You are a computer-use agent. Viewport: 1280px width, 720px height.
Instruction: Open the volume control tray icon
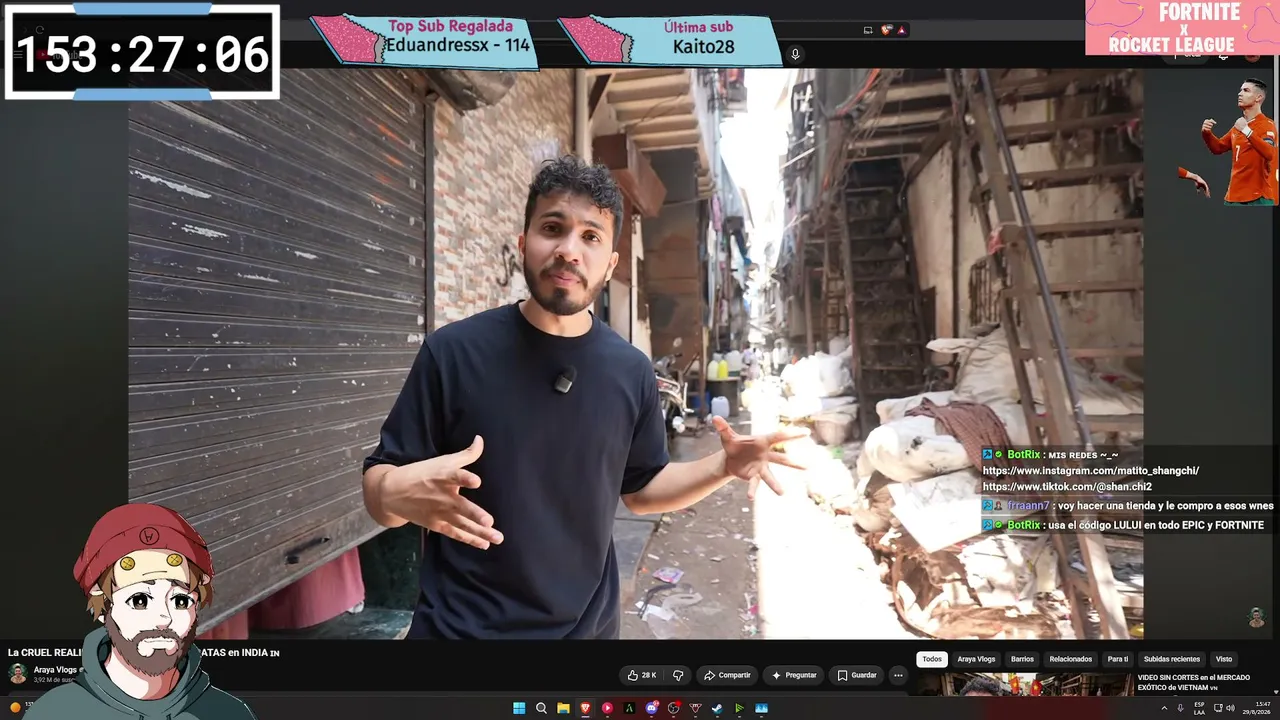[1230, 708]
